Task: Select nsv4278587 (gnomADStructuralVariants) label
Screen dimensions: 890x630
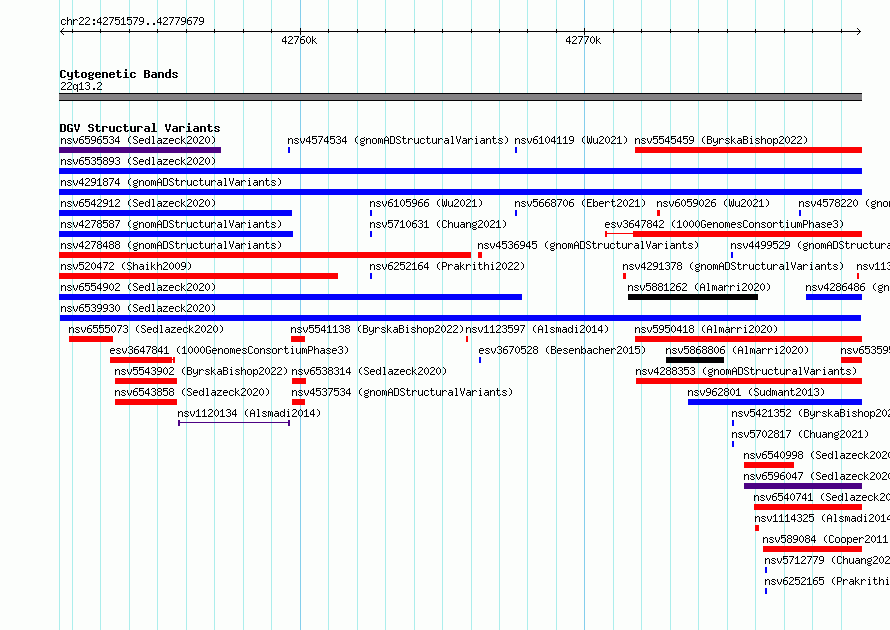Action: tap(171, 224)
